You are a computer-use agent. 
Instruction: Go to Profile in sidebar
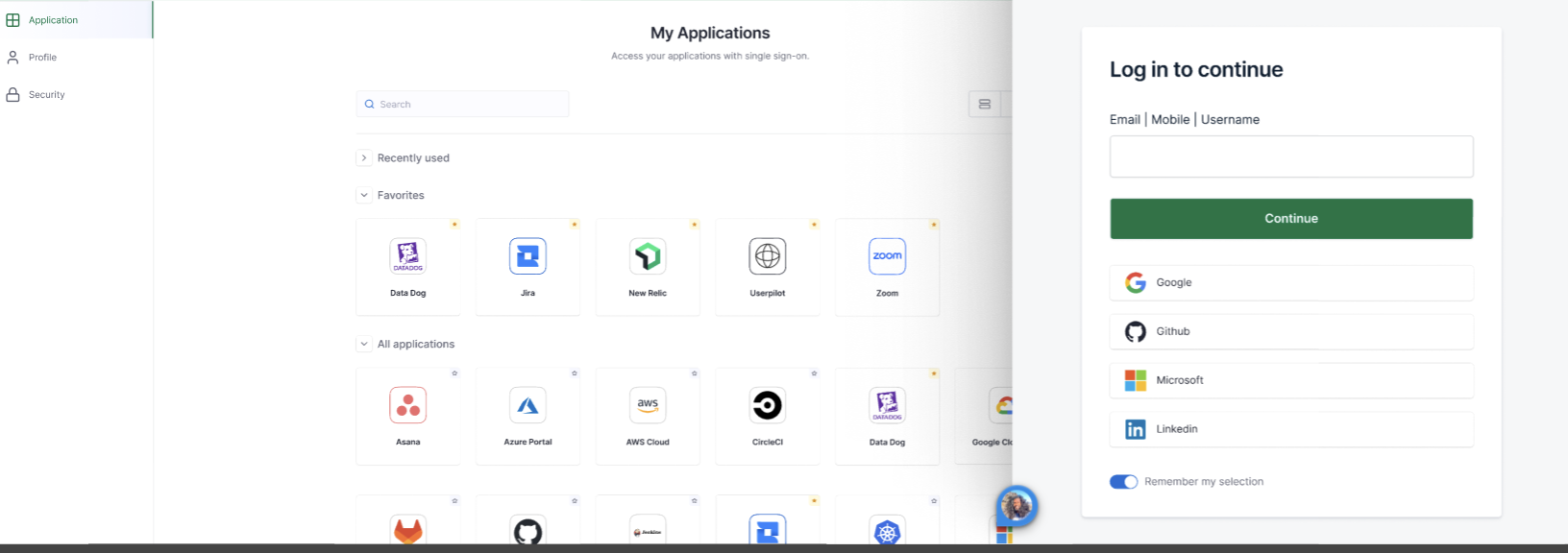42,58
